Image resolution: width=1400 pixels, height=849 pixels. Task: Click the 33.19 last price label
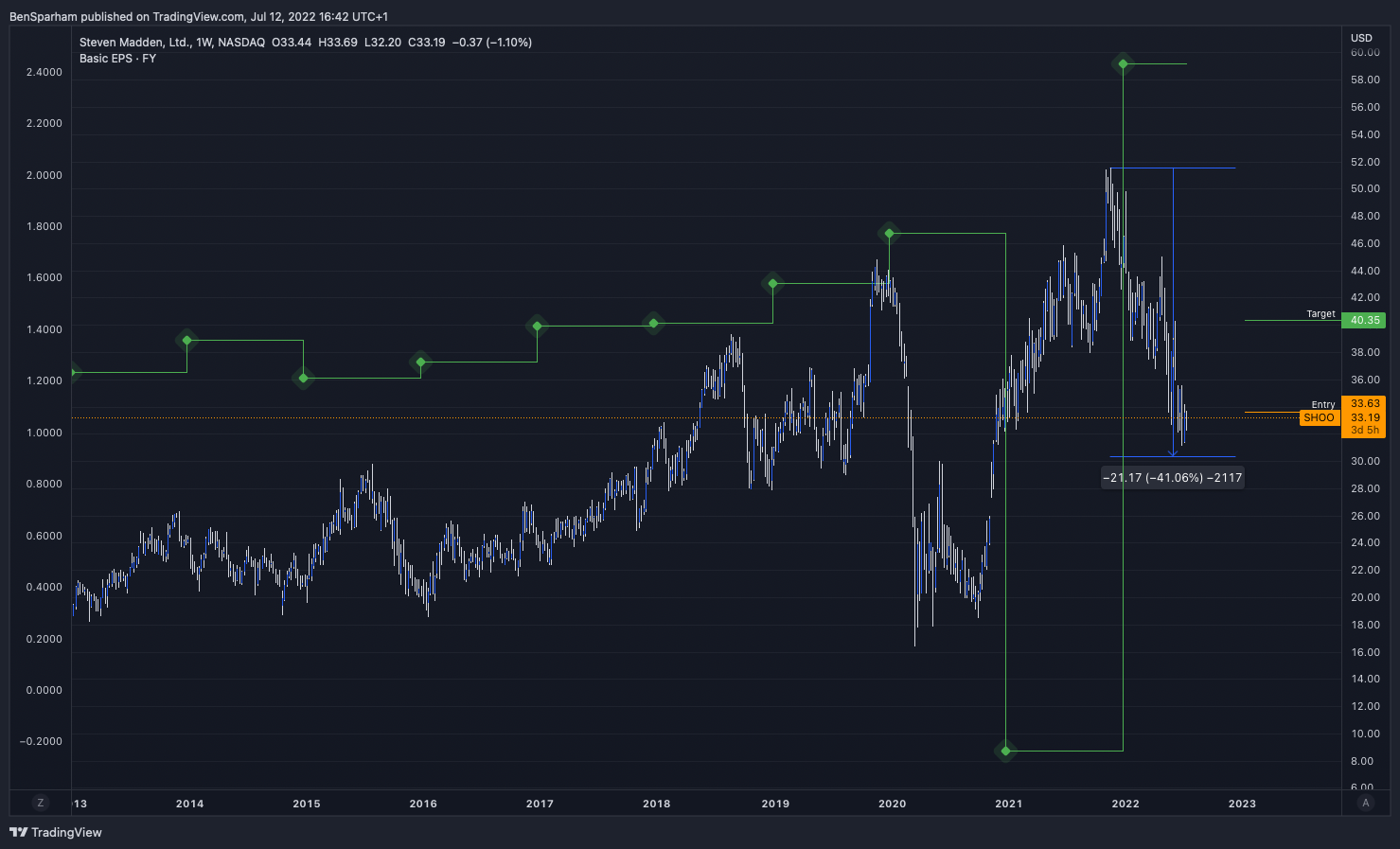click(1364, 417)
